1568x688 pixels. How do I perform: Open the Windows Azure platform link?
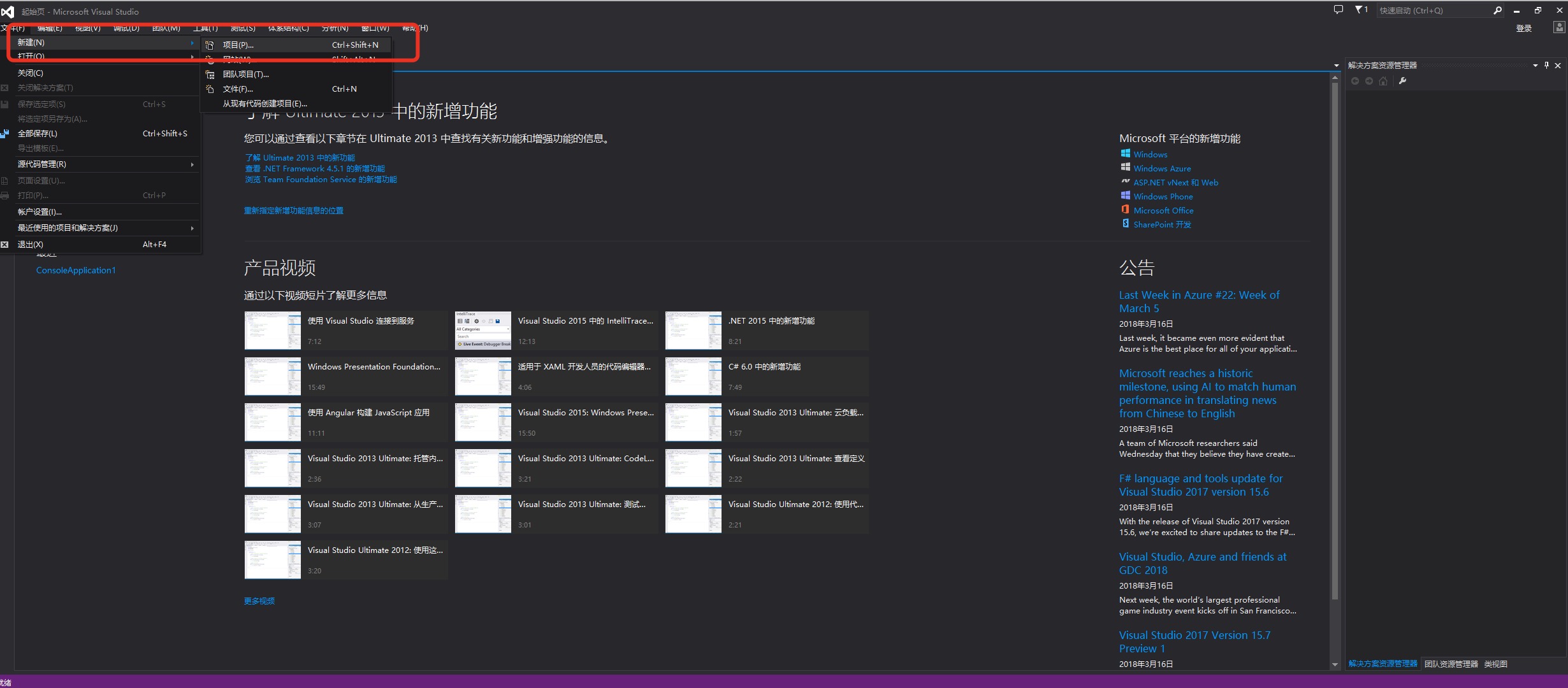coord(1162,168)
